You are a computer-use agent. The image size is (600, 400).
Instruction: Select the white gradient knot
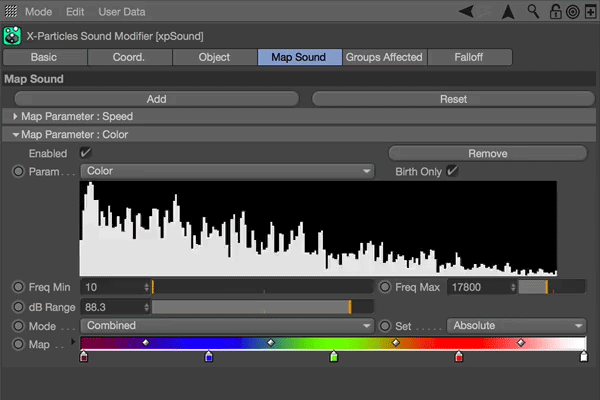point(584,357)
